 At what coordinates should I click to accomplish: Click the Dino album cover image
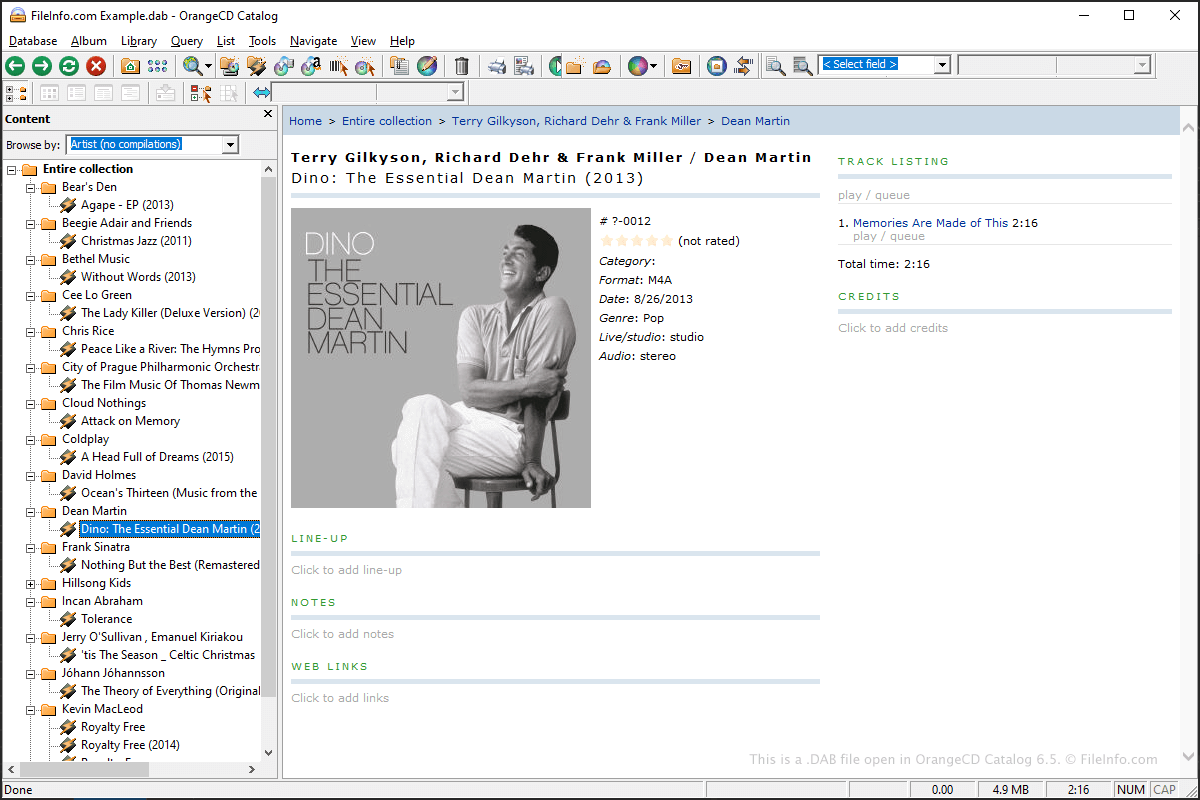(x=441, y=358)
